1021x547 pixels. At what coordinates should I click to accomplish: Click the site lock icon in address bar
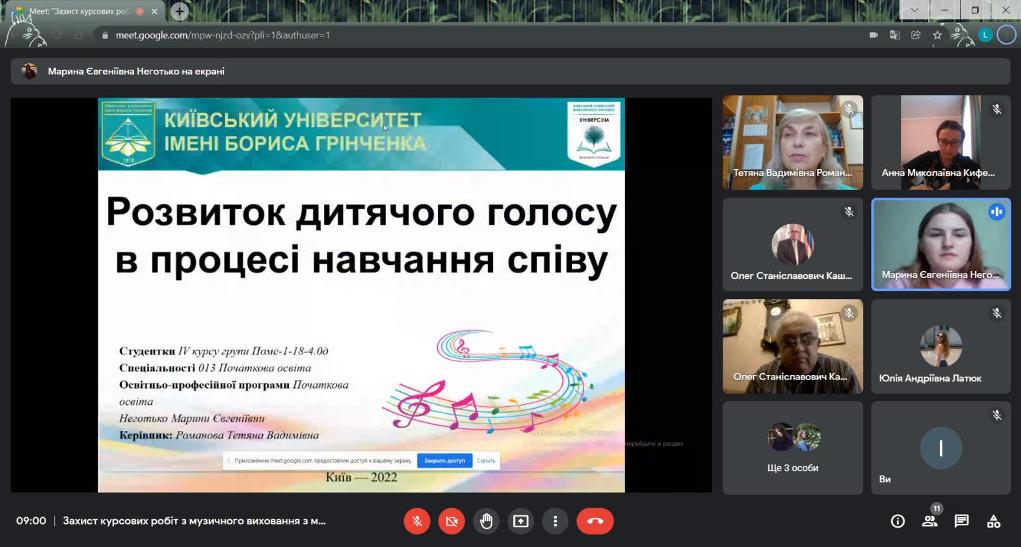point(105,35)
